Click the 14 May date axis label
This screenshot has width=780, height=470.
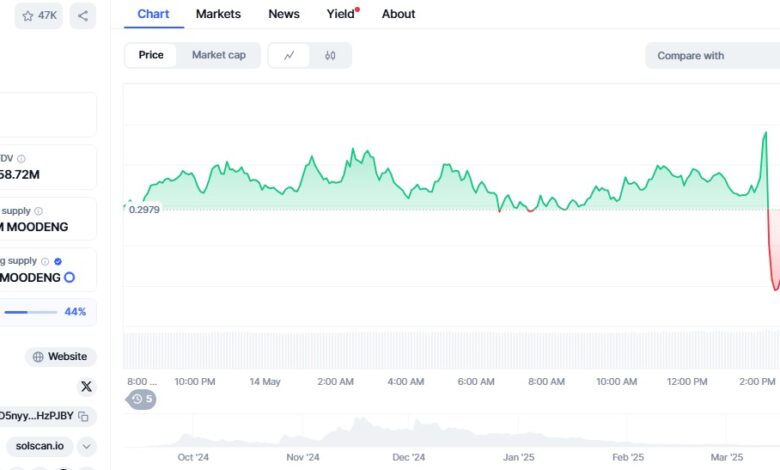click(265, 381)
